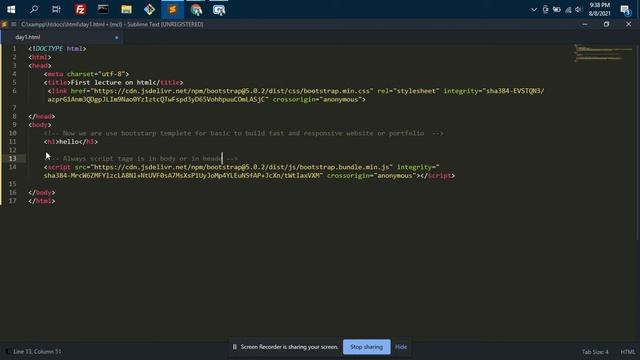Switch to Sublime Text taskbar icon
This screenshot has height=360, width=640.
point(172,9)
